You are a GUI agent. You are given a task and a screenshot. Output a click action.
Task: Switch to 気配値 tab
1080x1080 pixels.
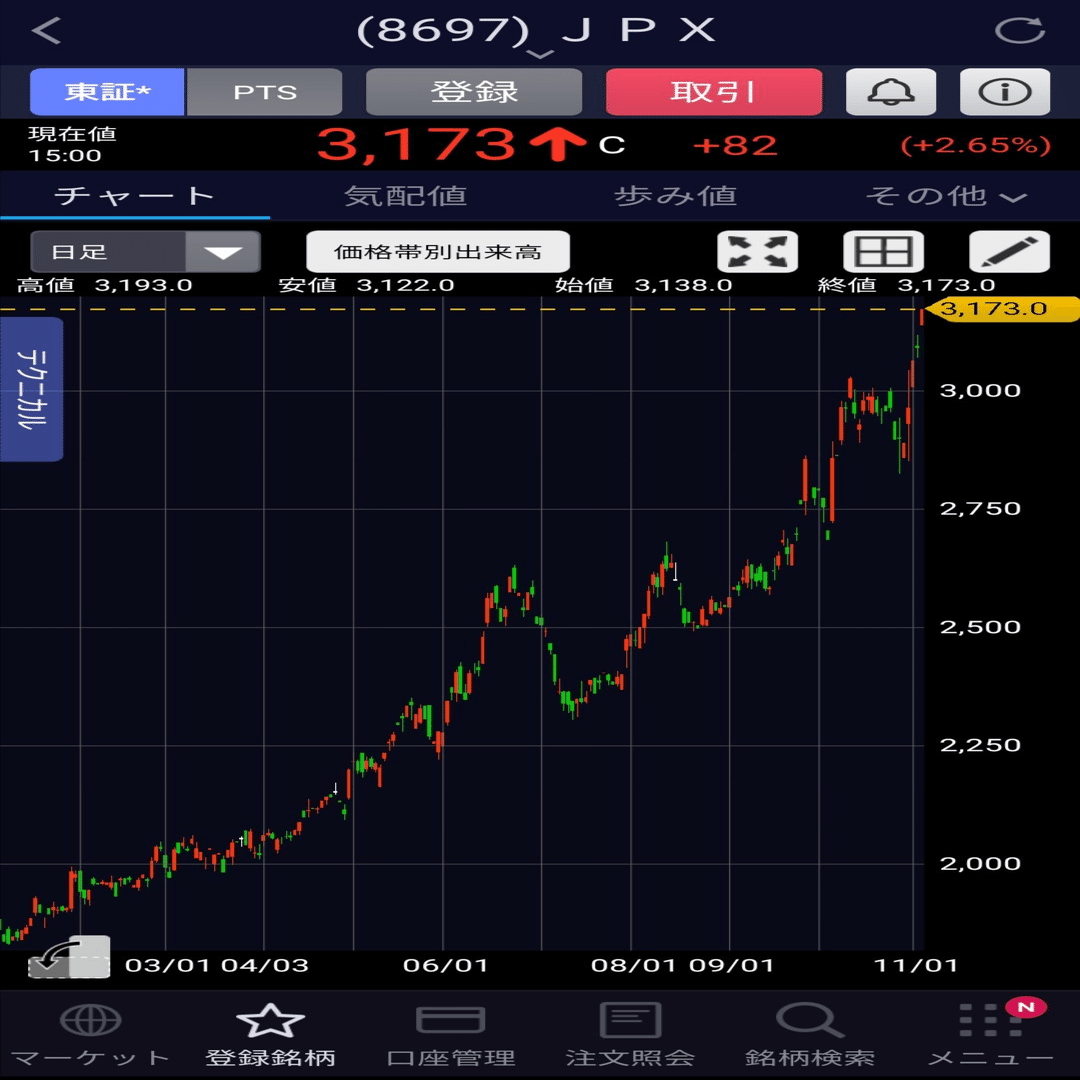tap(405, 196)
